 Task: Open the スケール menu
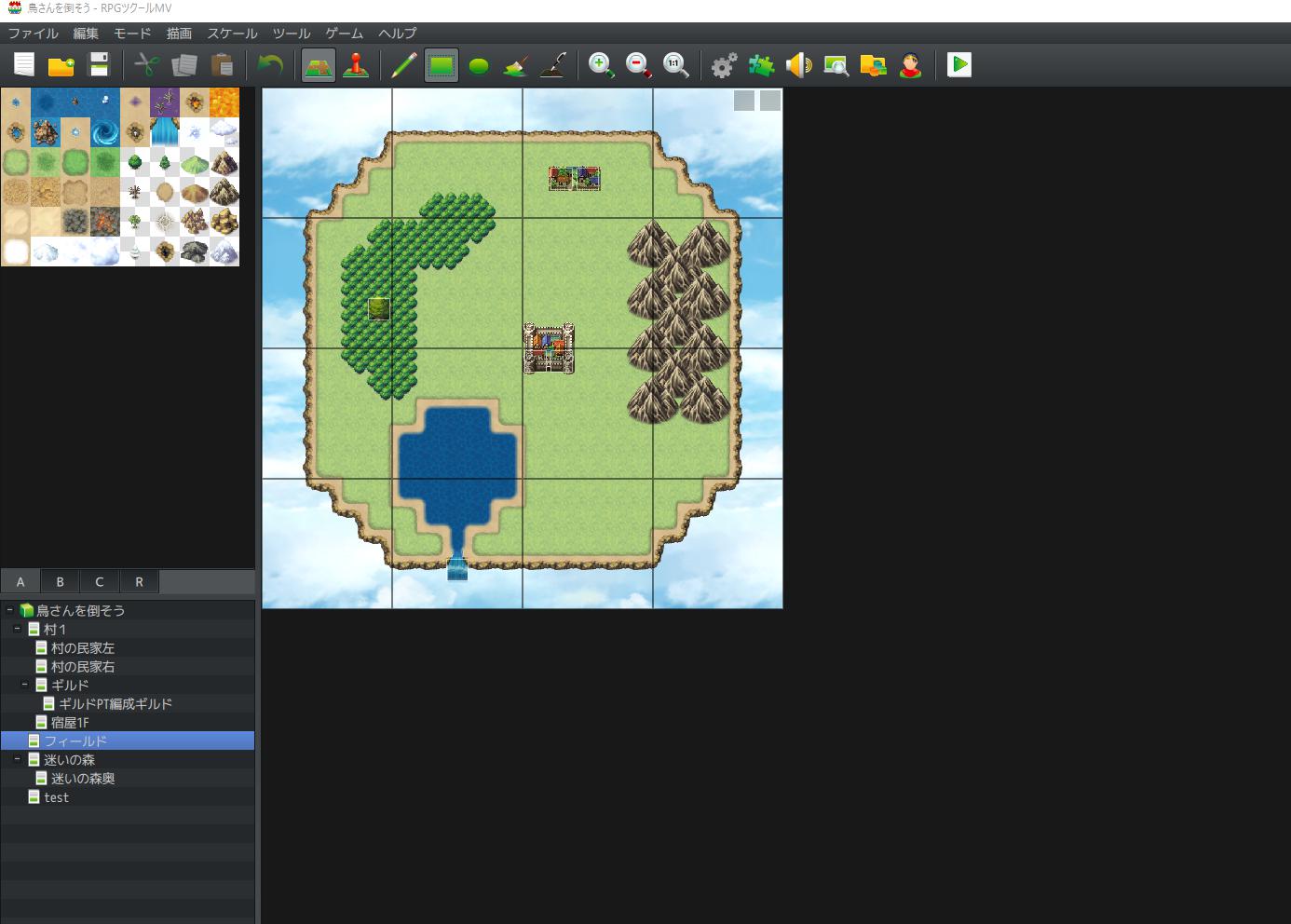pyautogui.click(x=232, y=34)
